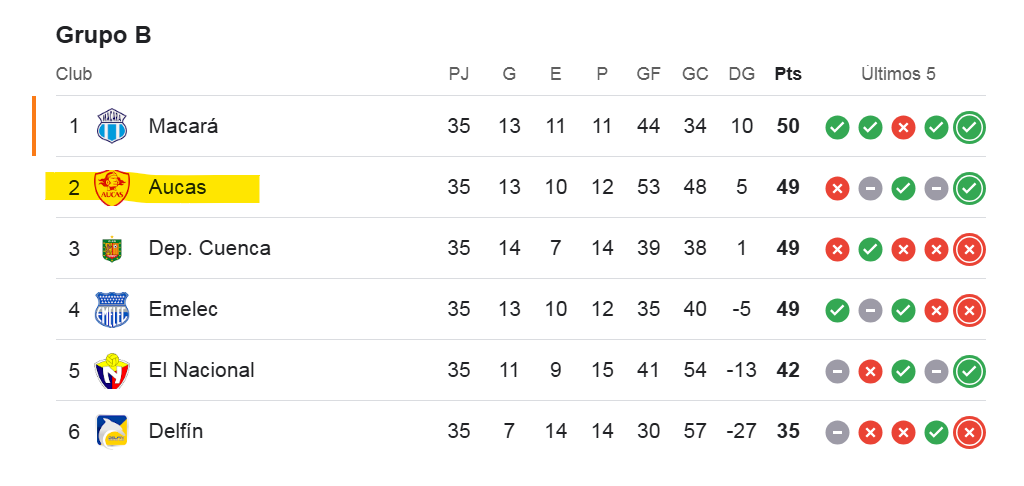Click Delfín's most recent circled loss icon

[969, 432]
